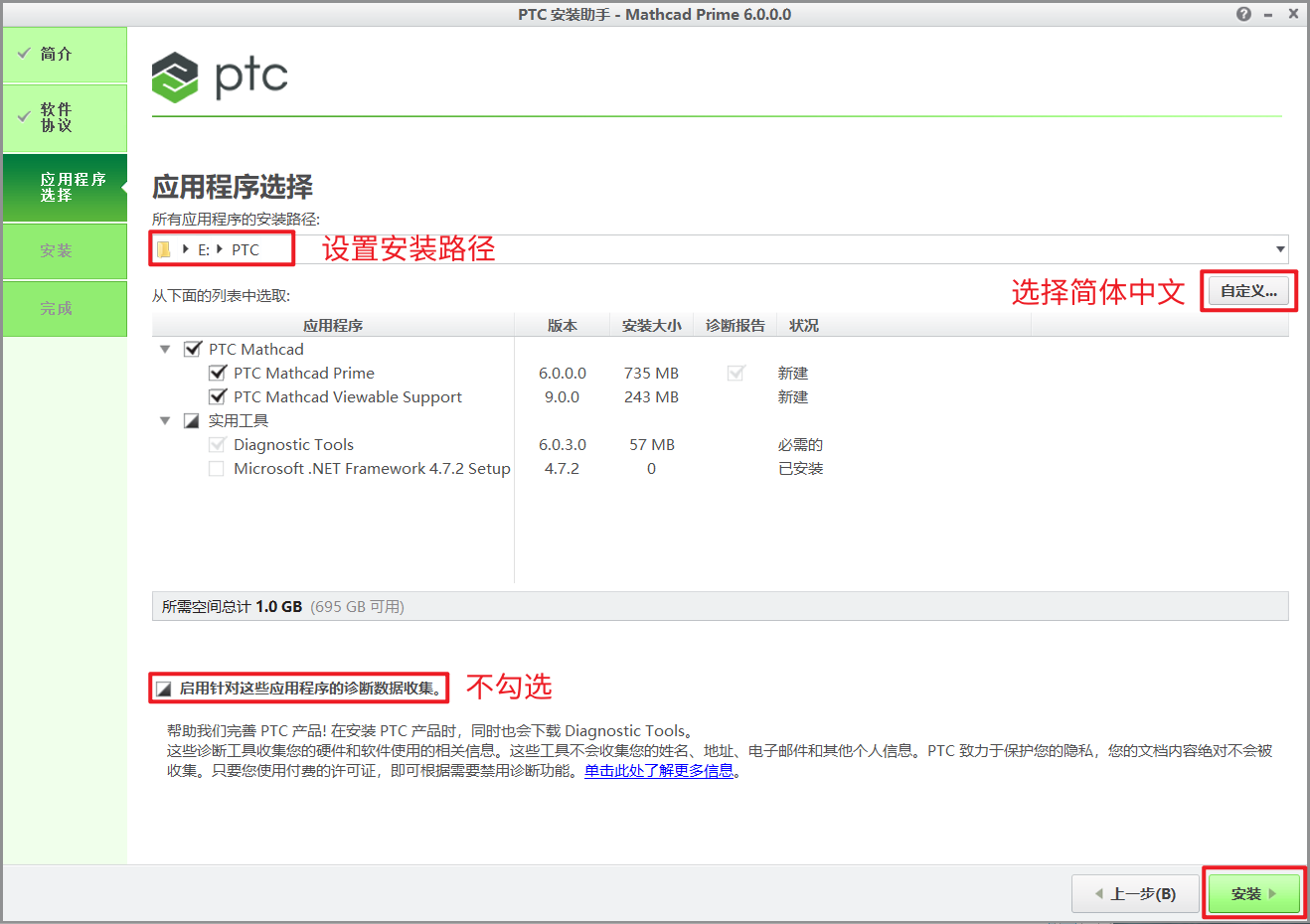Click the arrow between E: and PTC
Image resolution: width=1310 pixels, height=924 pixels.
coord(220,249)
